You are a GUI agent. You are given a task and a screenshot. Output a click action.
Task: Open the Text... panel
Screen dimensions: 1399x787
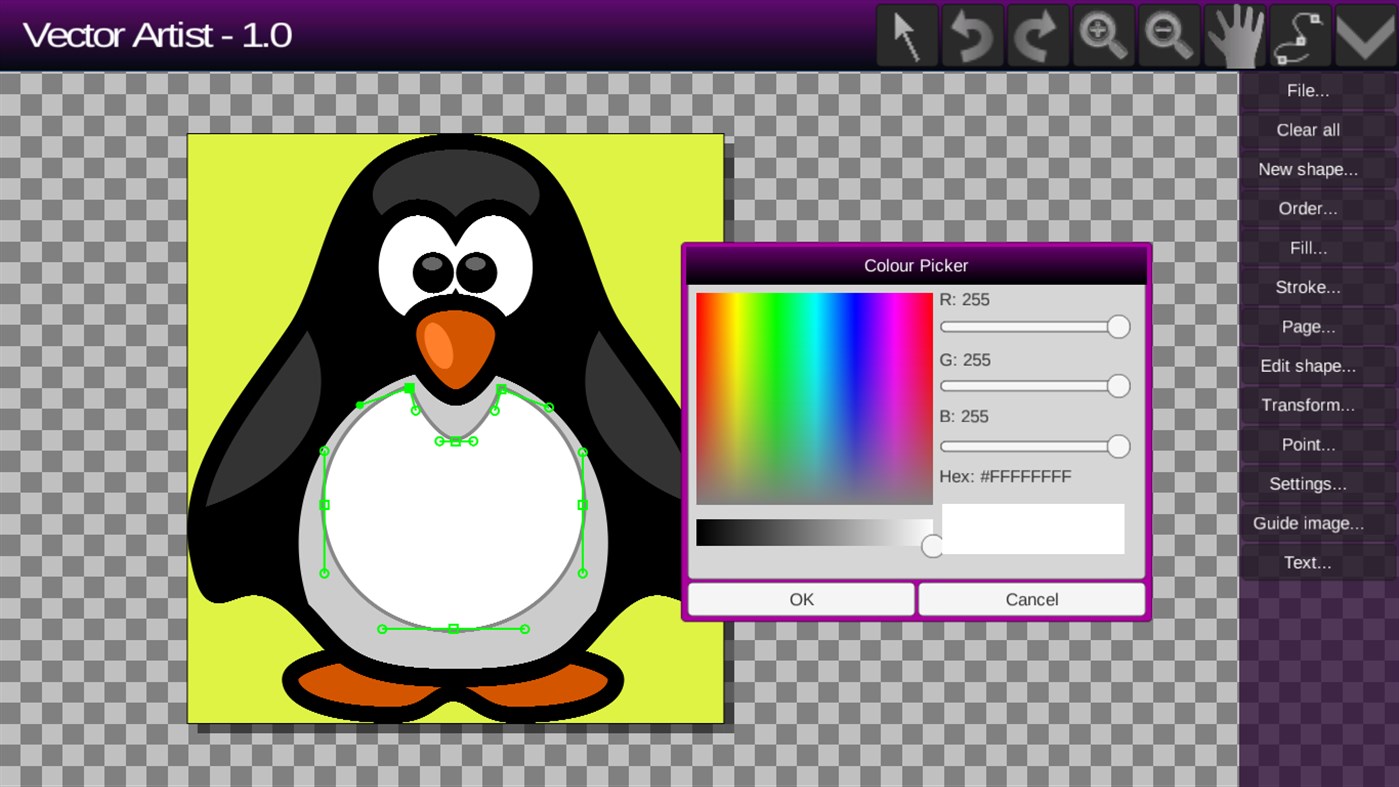[1307, 562]
